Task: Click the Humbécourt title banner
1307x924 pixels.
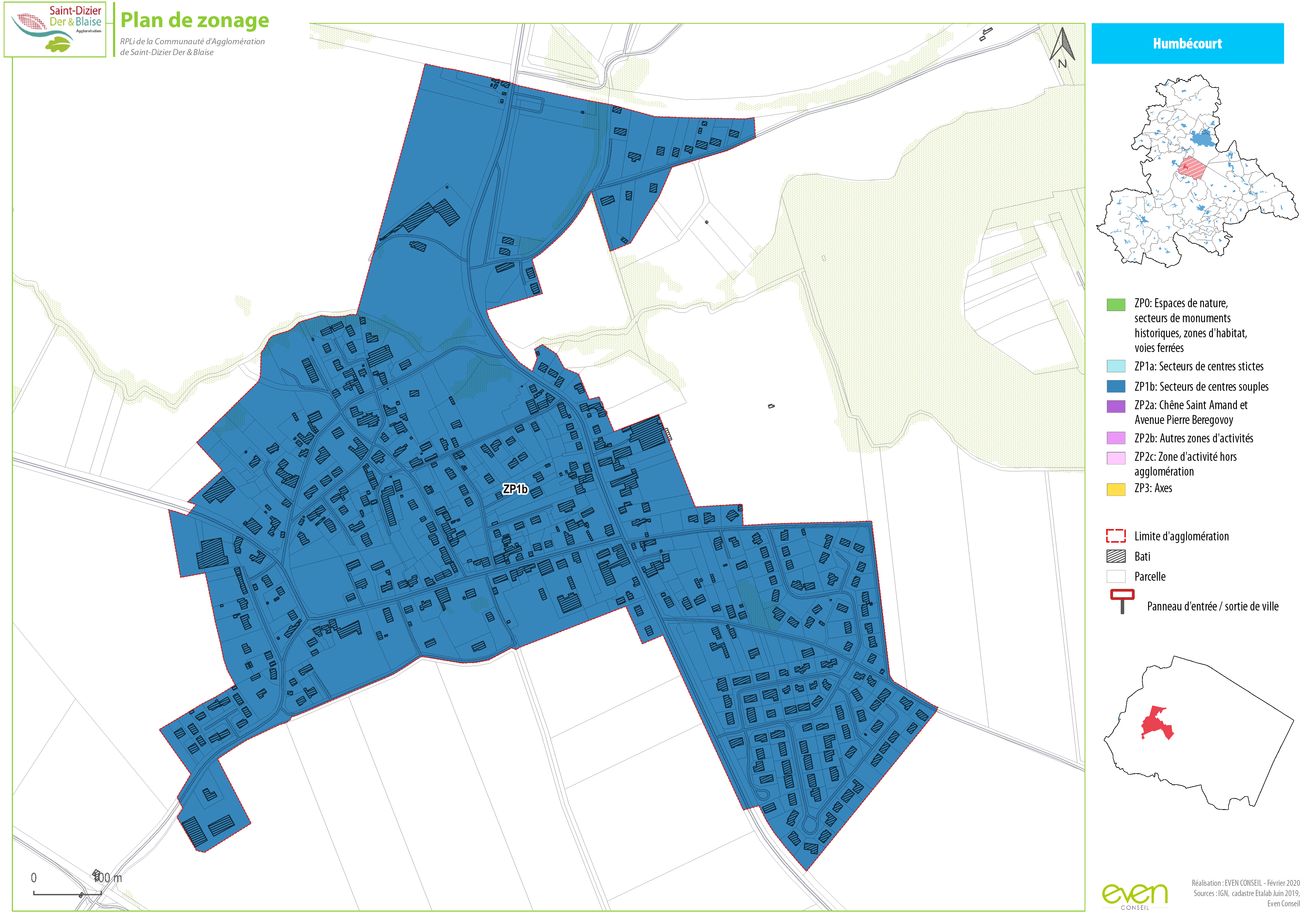Action: pyautogui.click(x=1187, y=43)
